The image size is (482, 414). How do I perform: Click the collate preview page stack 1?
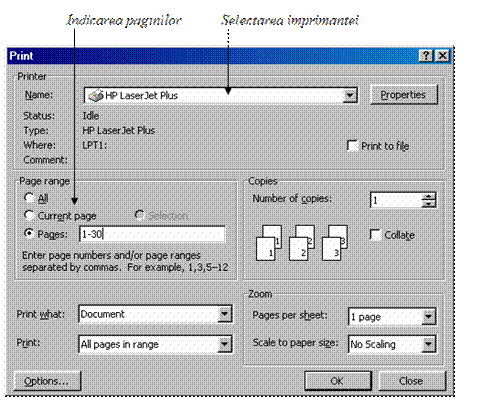click(x=269, y=243)
